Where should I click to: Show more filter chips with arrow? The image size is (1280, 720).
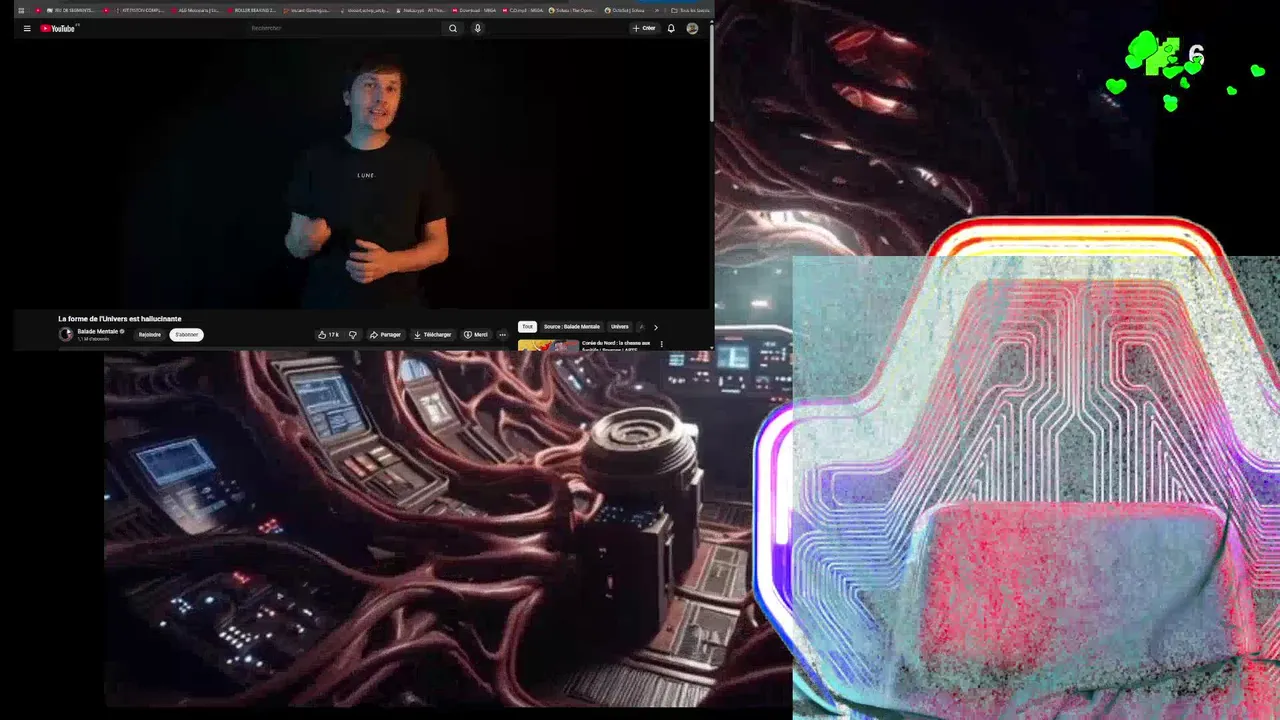click(656, 327)
